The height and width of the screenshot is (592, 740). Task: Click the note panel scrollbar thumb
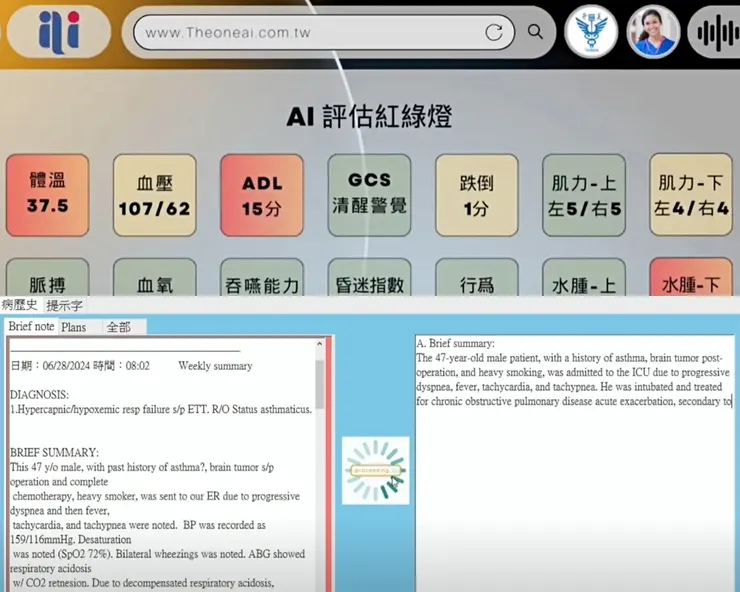(x=320, y=384)
